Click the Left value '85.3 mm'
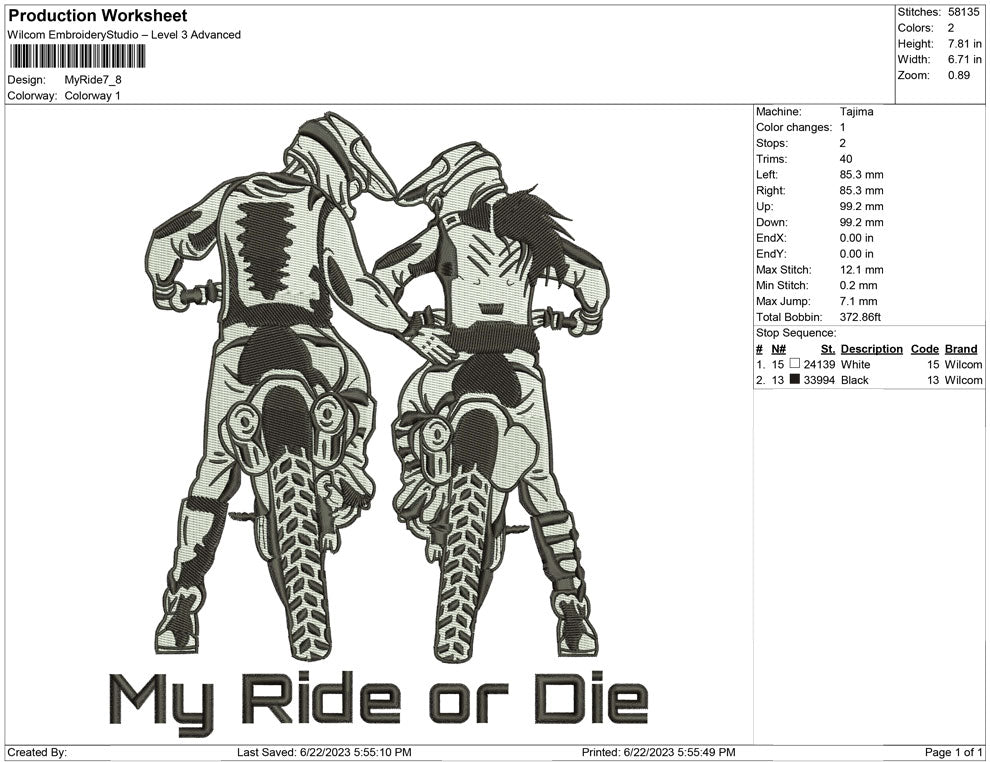990x762 pixels. click(861, 175)
